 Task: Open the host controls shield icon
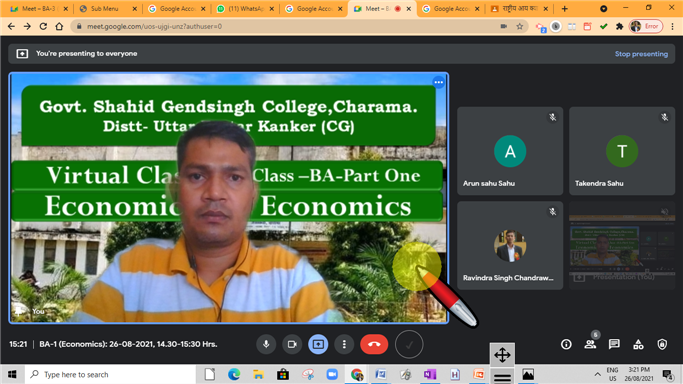click(662, 344)
